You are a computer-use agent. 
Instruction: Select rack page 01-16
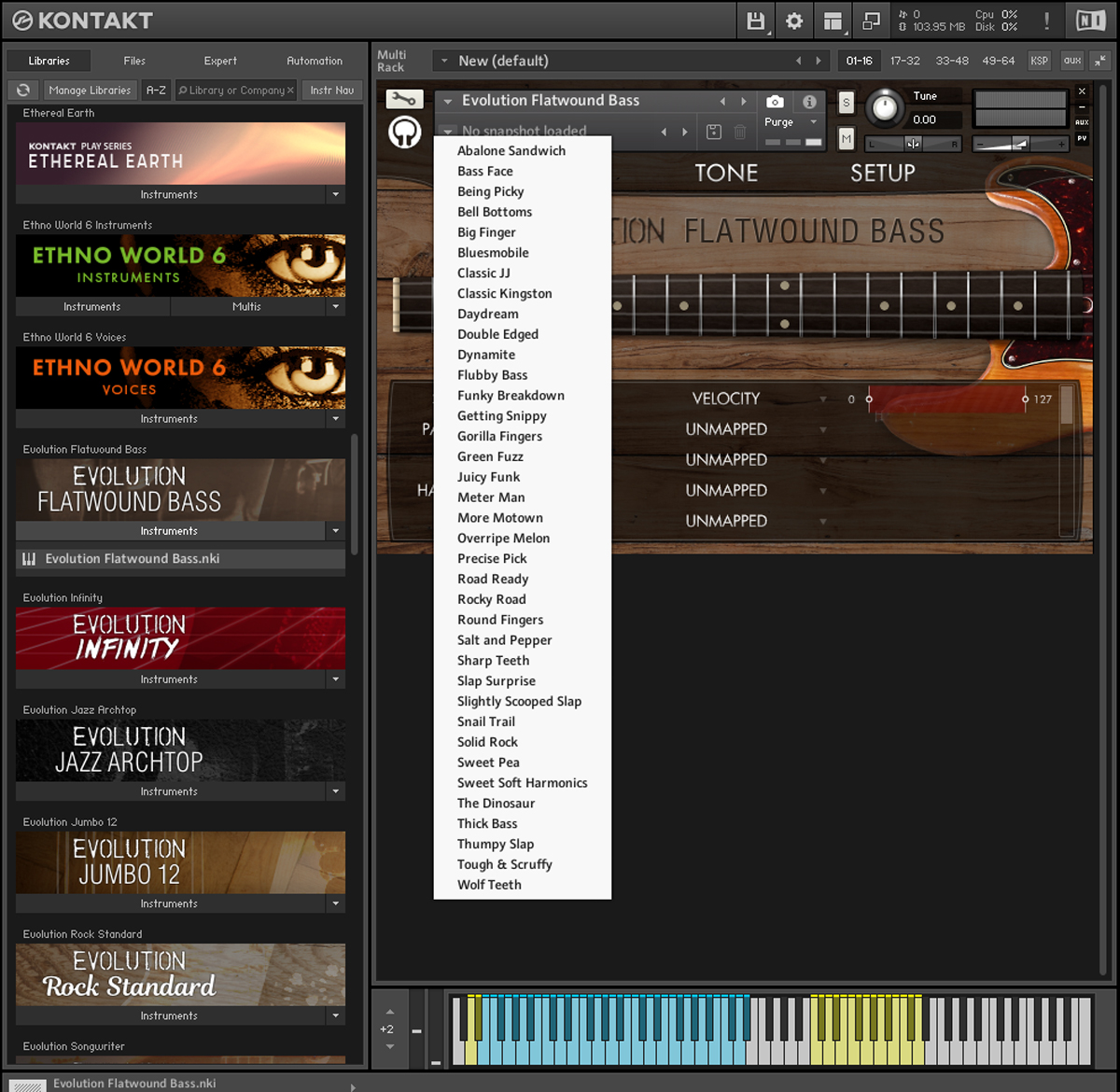click(x=859, y=61)
